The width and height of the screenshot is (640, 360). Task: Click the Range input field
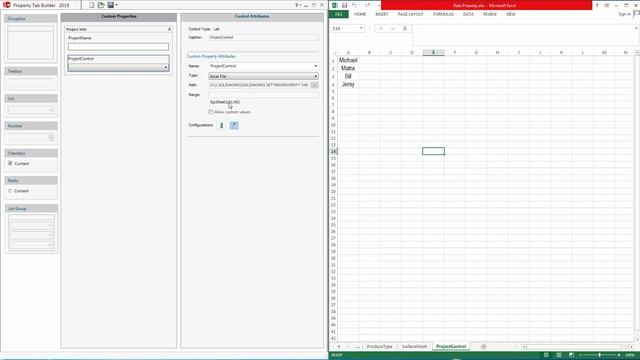[263, 95]
